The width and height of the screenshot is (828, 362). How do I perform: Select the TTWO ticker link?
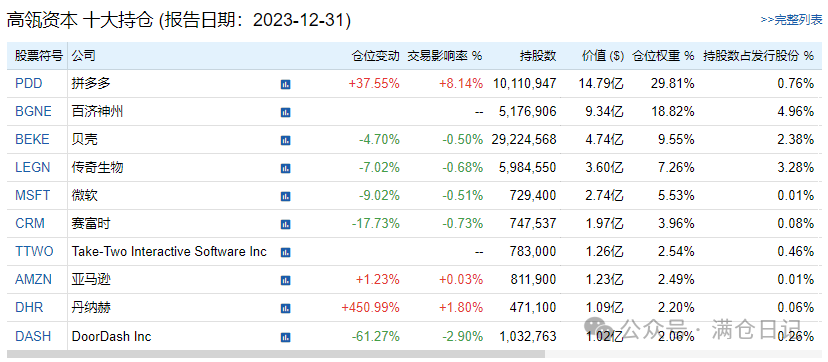34,251
